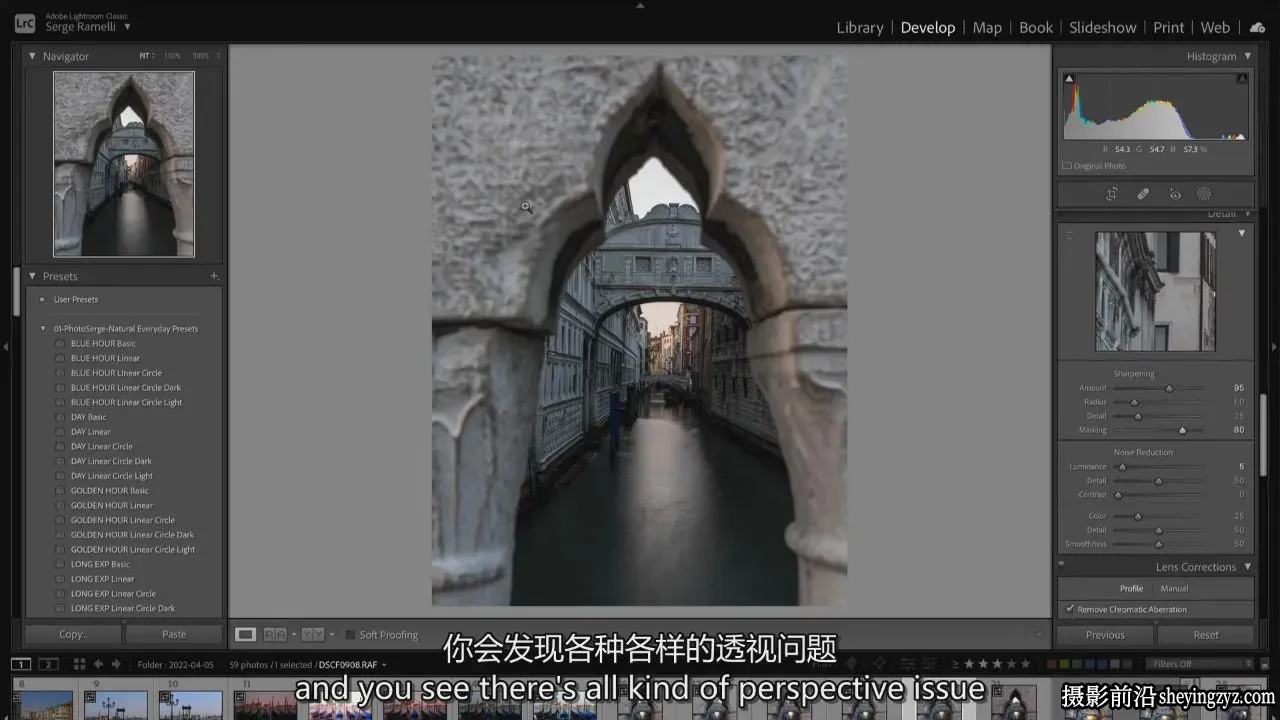
Task: Enable the Original Photo checkbox
Action: (1067, 166)
